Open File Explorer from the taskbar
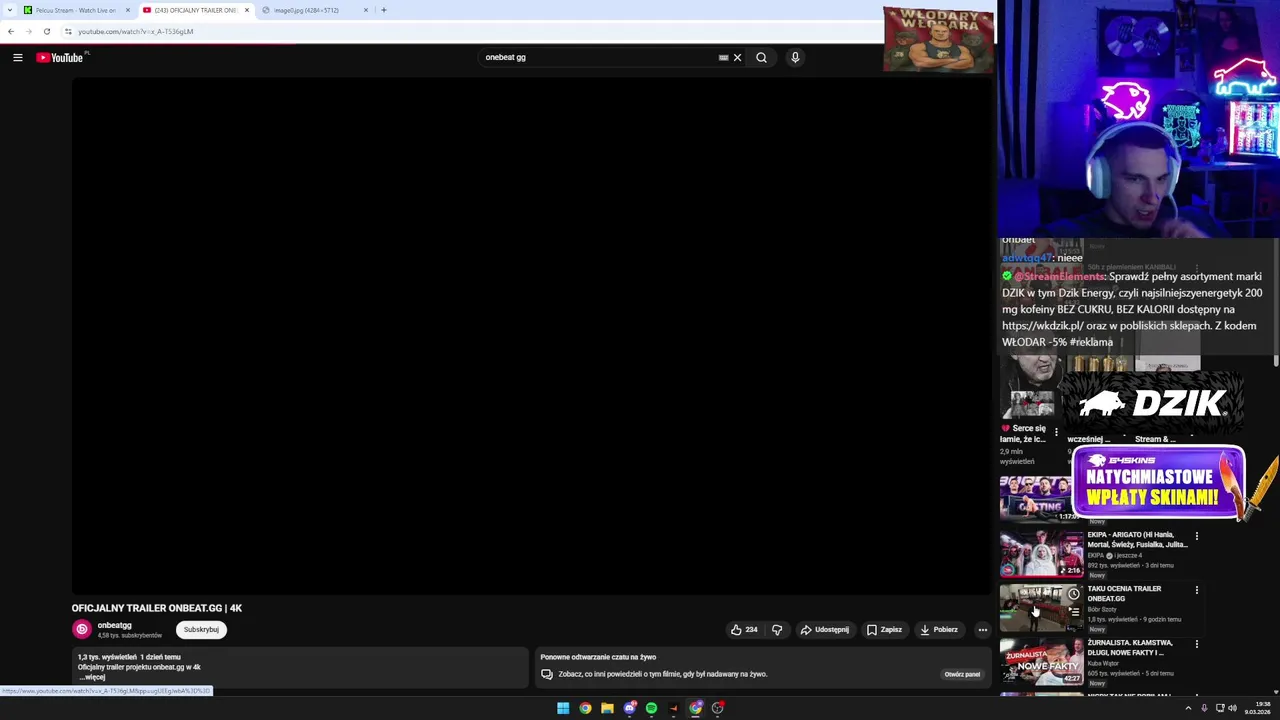This screenshot has width=1280, height=720. point(607,708)
